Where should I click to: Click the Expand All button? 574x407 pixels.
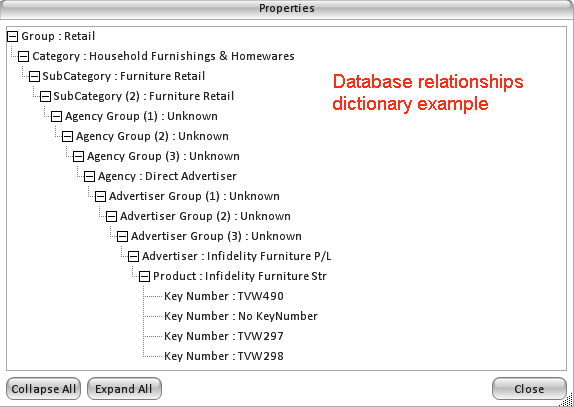tap(124, 389)
